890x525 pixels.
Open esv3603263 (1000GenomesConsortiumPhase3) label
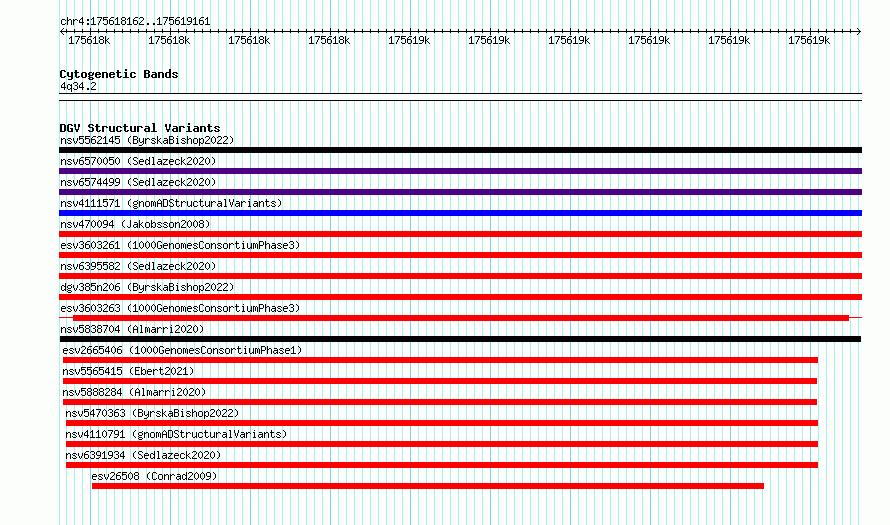click(x=180, y=308)
